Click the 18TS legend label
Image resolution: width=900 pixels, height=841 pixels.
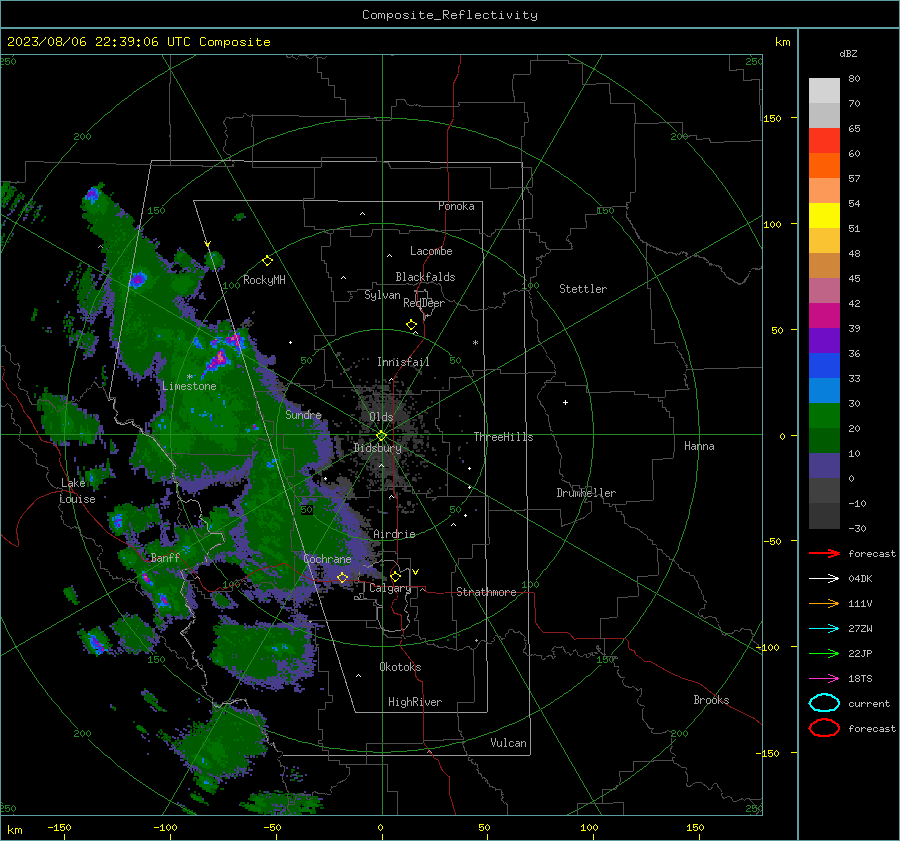(x=860, y=678)
